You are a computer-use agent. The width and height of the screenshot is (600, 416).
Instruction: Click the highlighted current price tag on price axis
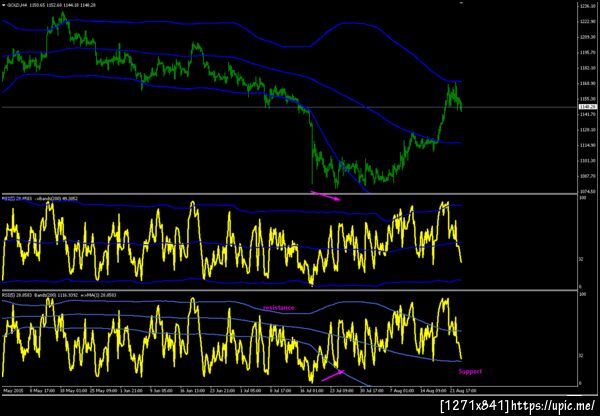[588, 107]
